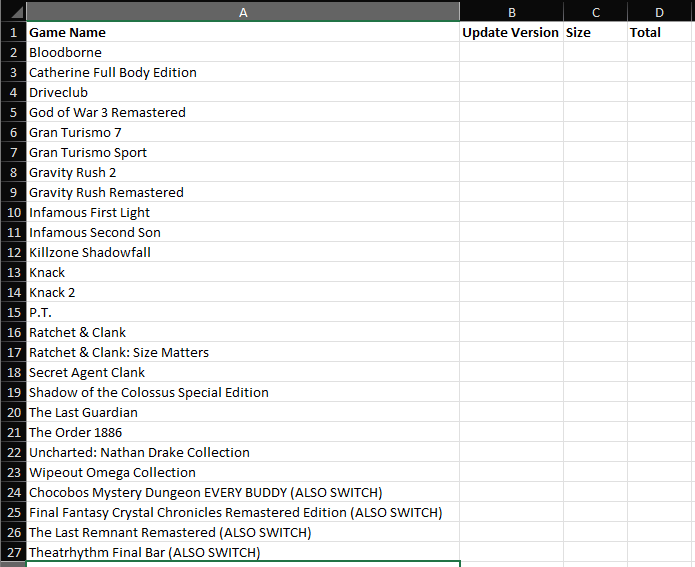Viewport: 695px width, 567px height.
Task: Select the Catherine Full Body Edition cell
Action: [x=243, y=72]
